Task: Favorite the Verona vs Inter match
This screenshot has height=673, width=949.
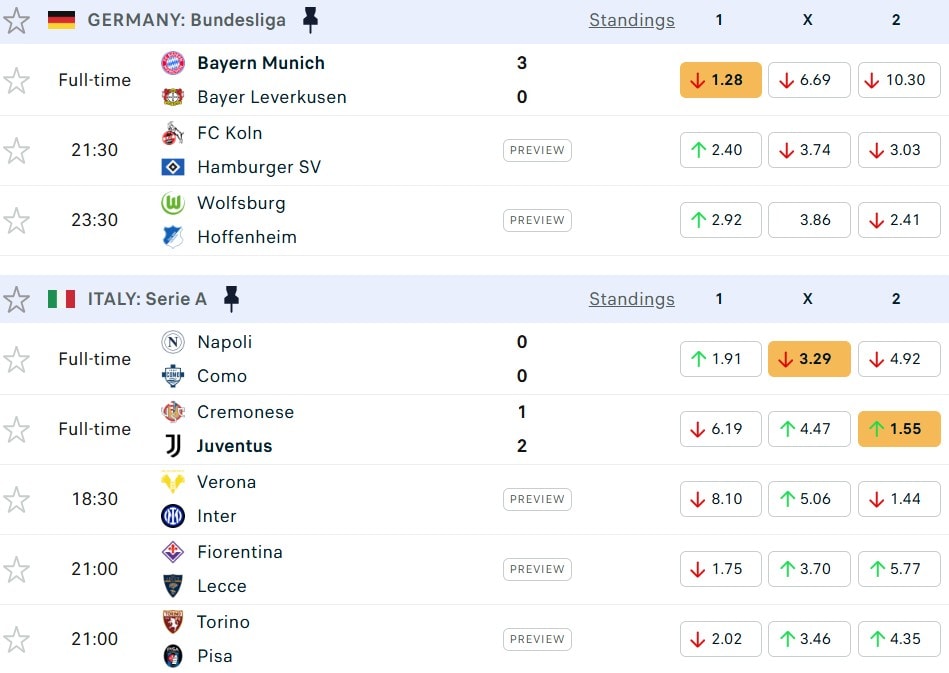Action: tap(16, 499)
